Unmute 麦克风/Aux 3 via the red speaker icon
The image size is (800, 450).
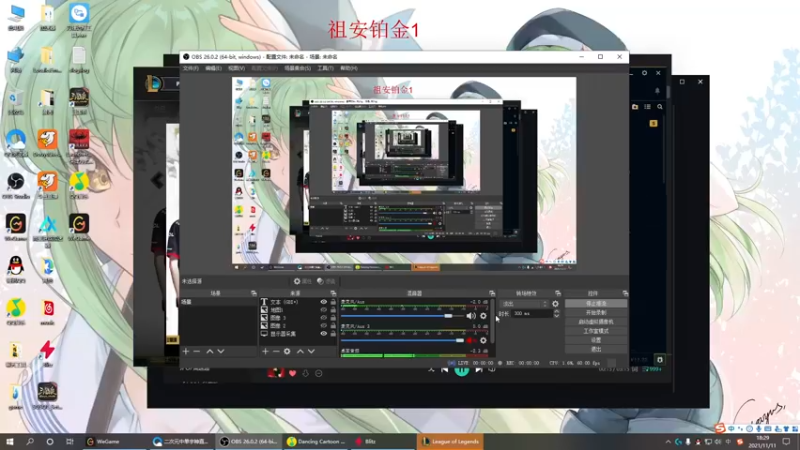[x=470, y=340]
